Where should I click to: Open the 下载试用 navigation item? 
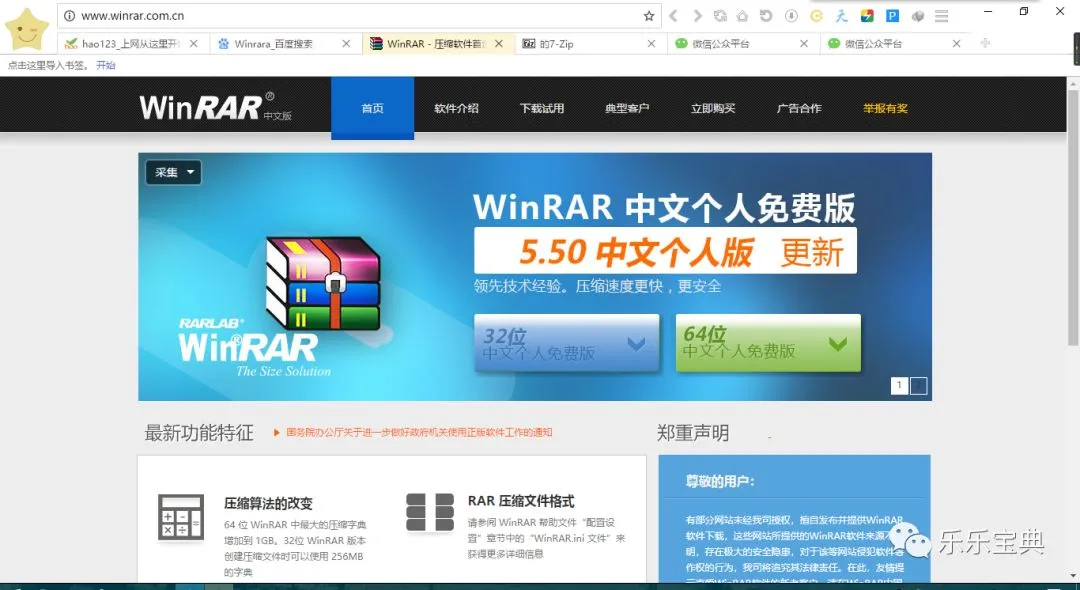point(542,108)
